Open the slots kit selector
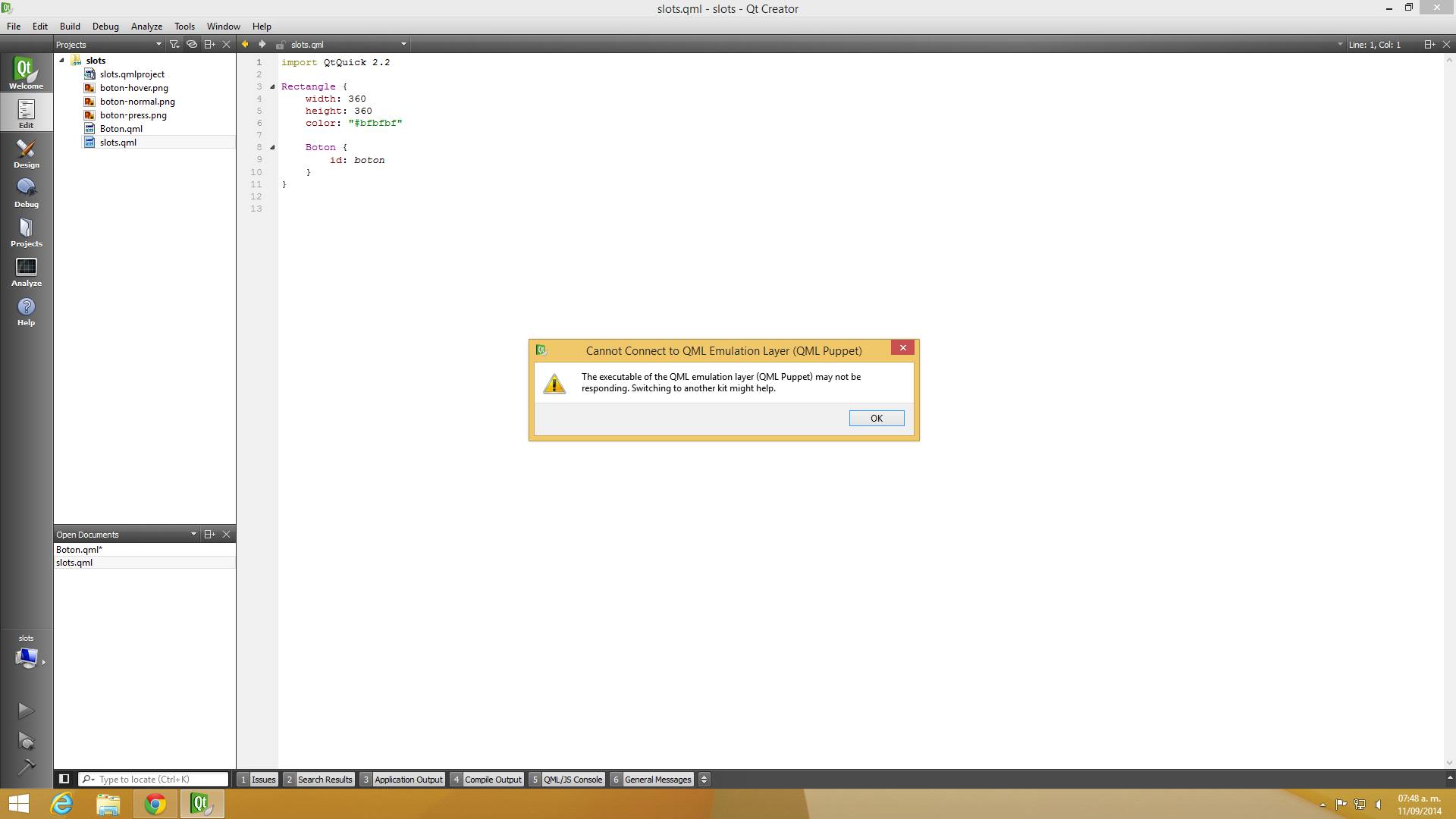The image size is (1456, 819). pos(26,653)
